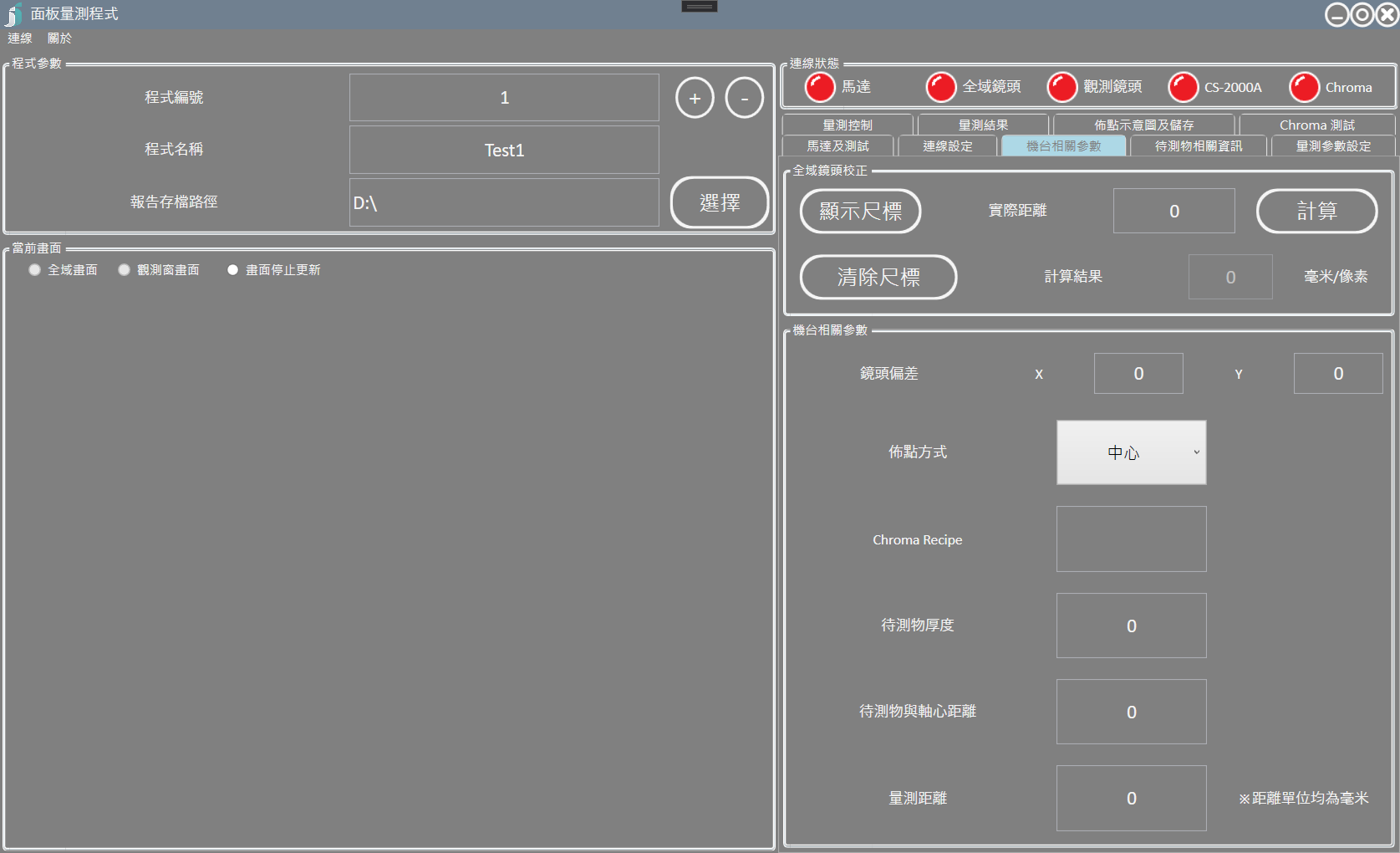
Task: Open the 連線 menu
Action: point(20,38)
